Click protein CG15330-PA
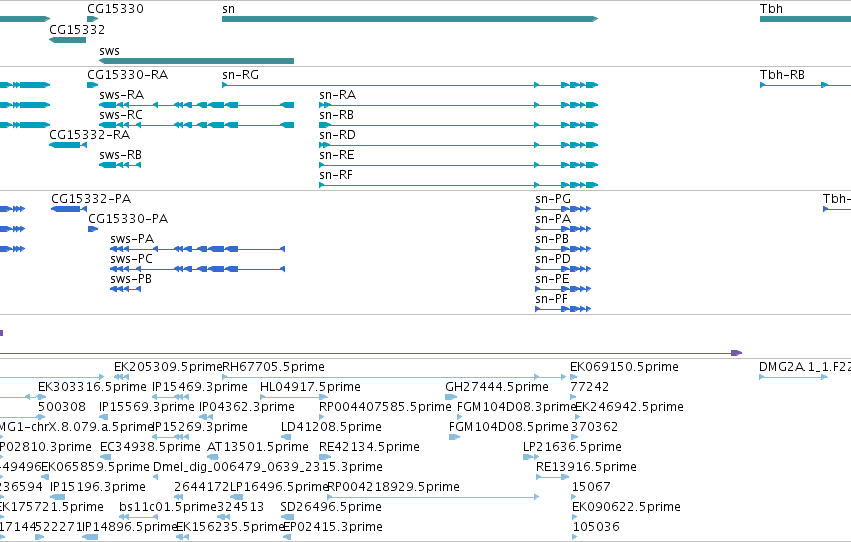The height and width of the screenshot is (542, 851). click(93, 229)
